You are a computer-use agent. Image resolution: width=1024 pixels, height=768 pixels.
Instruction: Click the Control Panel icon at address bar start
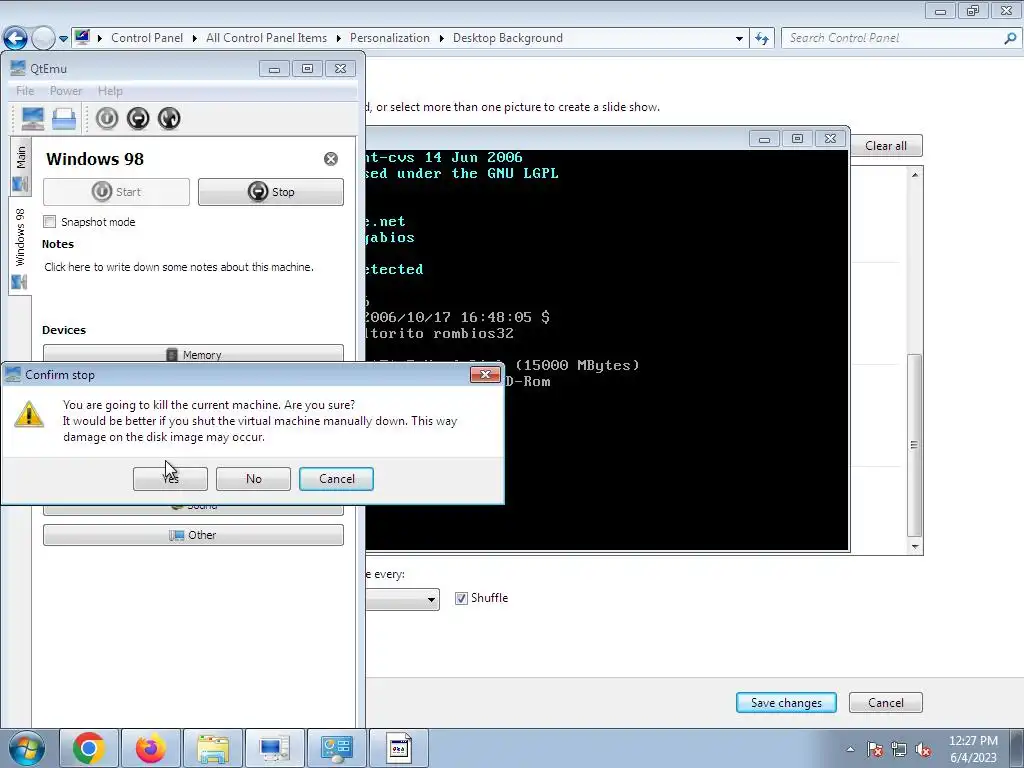(x=82, y=37)
